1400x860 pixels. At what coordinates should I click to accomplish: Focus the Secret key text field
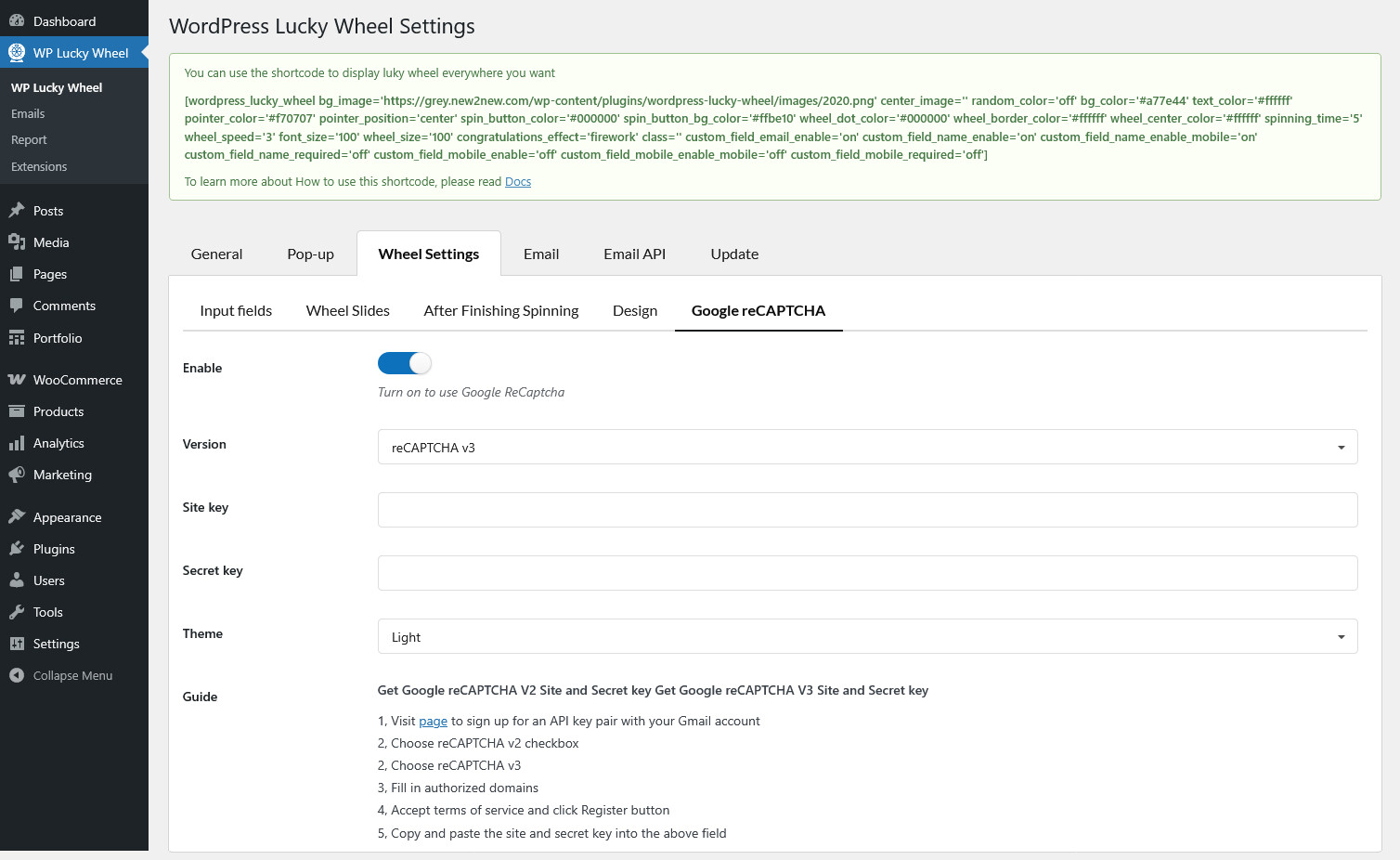click(x=867, y=573)
